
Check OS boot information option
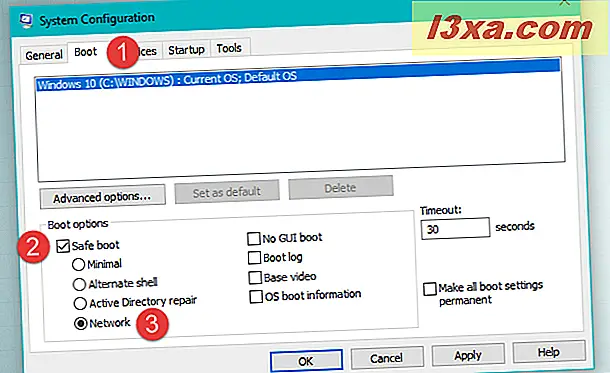click(256, 296)
